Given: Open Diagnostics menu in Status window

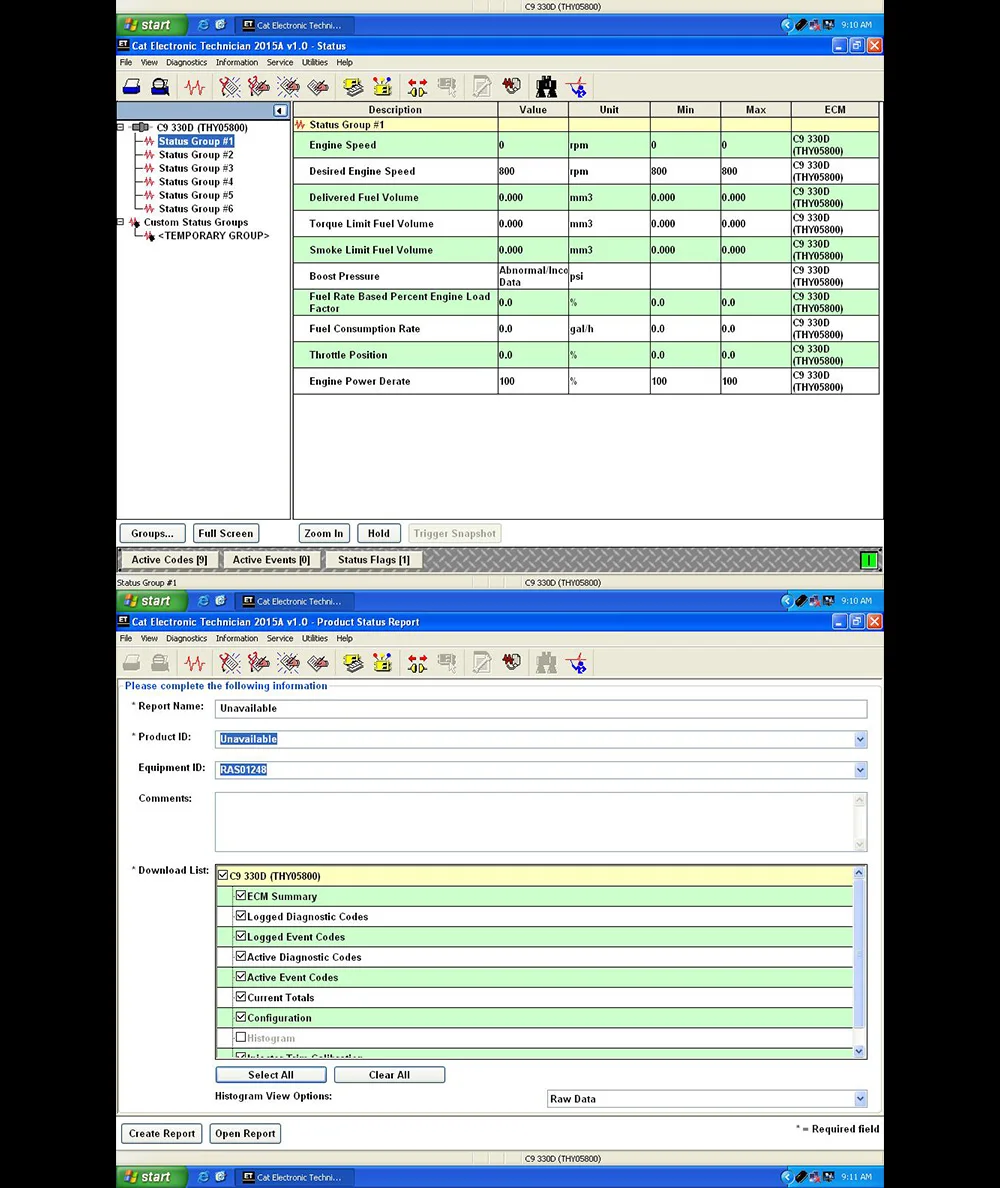Looking at the screenshot, I should tap(186, 62).
